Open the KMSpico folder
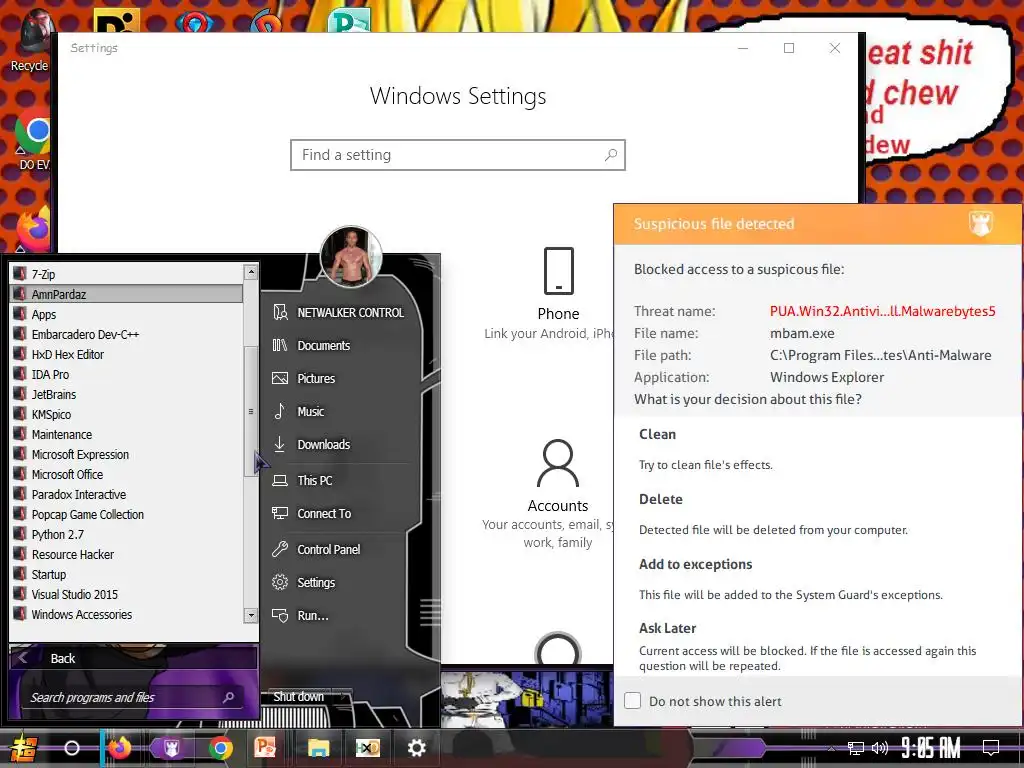The height and width of the screenshot is (768, 1024). 126,415
